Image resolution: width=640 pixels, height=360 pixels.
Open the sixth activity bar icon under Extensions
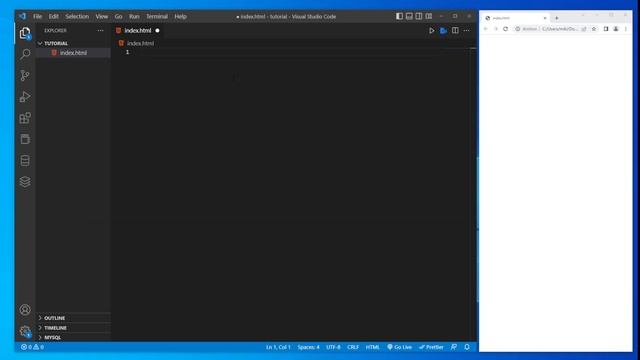(25, 139)
